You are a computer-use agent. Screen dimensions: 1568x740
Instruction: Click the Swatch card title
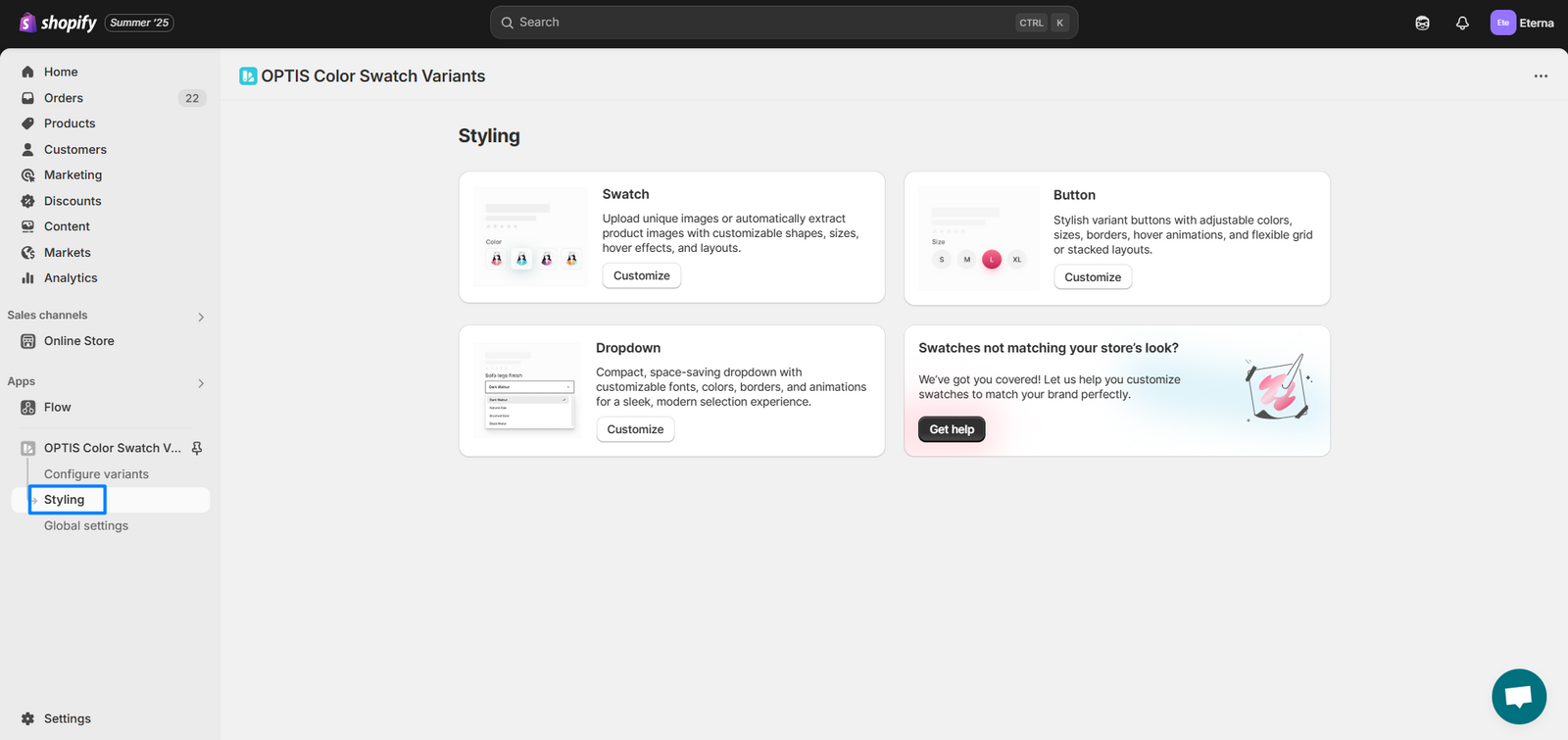coord(626,194)
